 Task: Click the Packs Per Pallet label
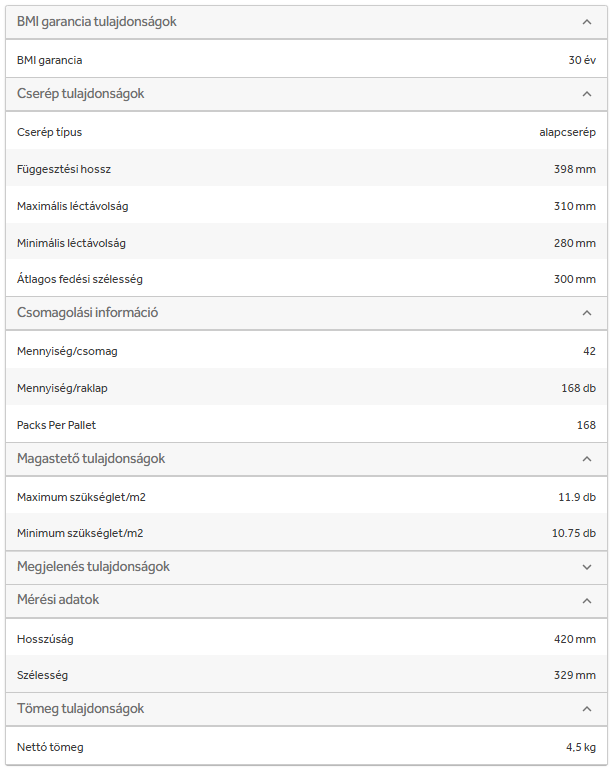coord(57,425)
